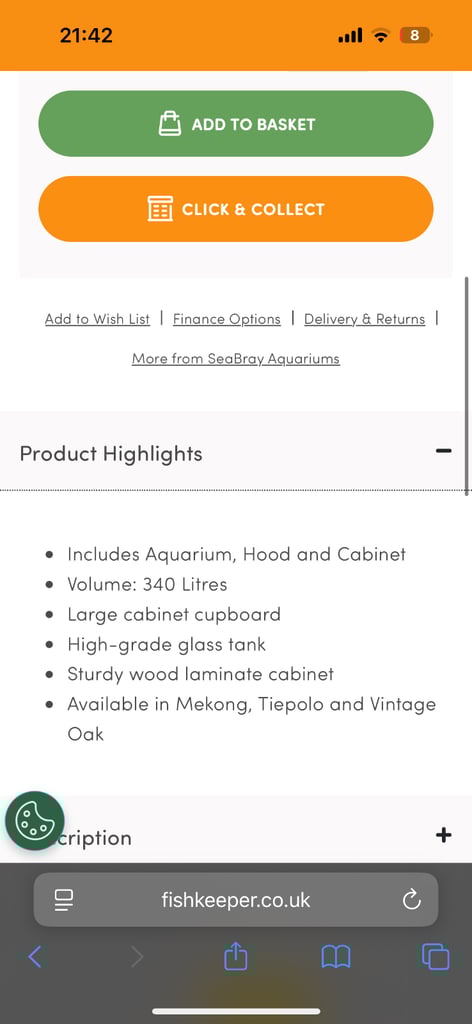Browse More from SeaBray Aquariums link

(236, 359)
